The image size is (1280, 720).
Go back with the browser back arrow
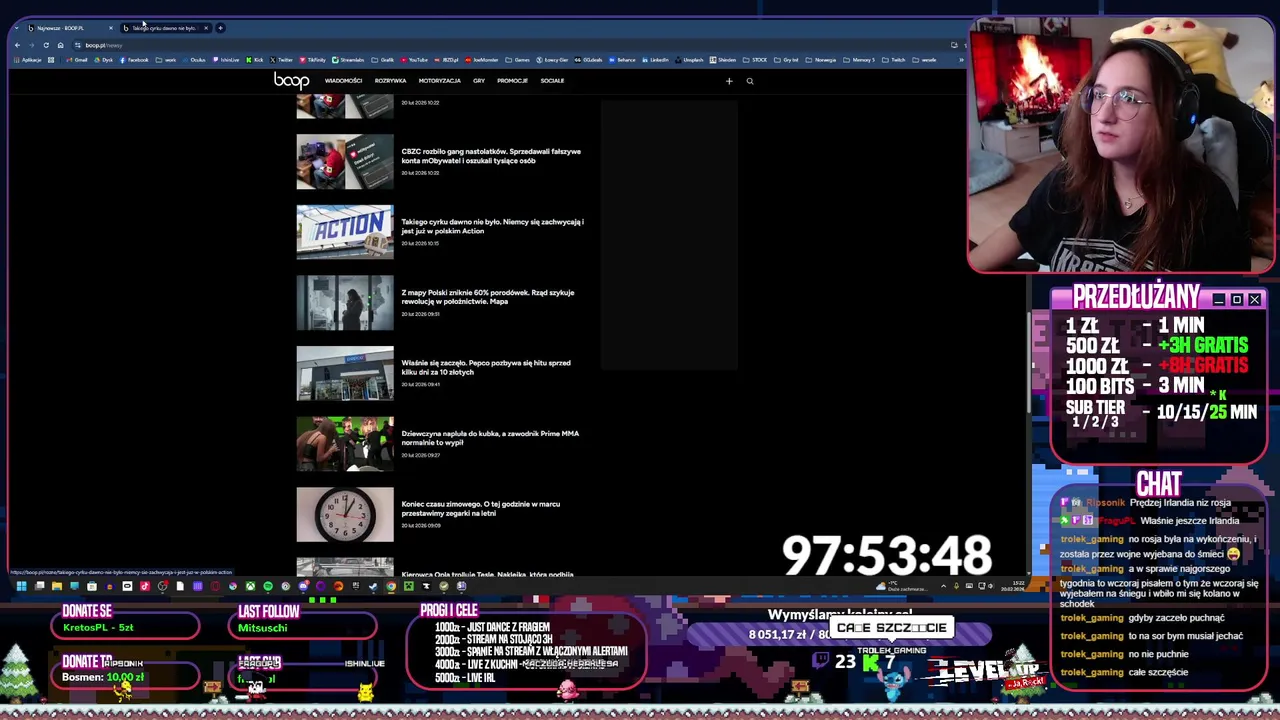point(17,45)
